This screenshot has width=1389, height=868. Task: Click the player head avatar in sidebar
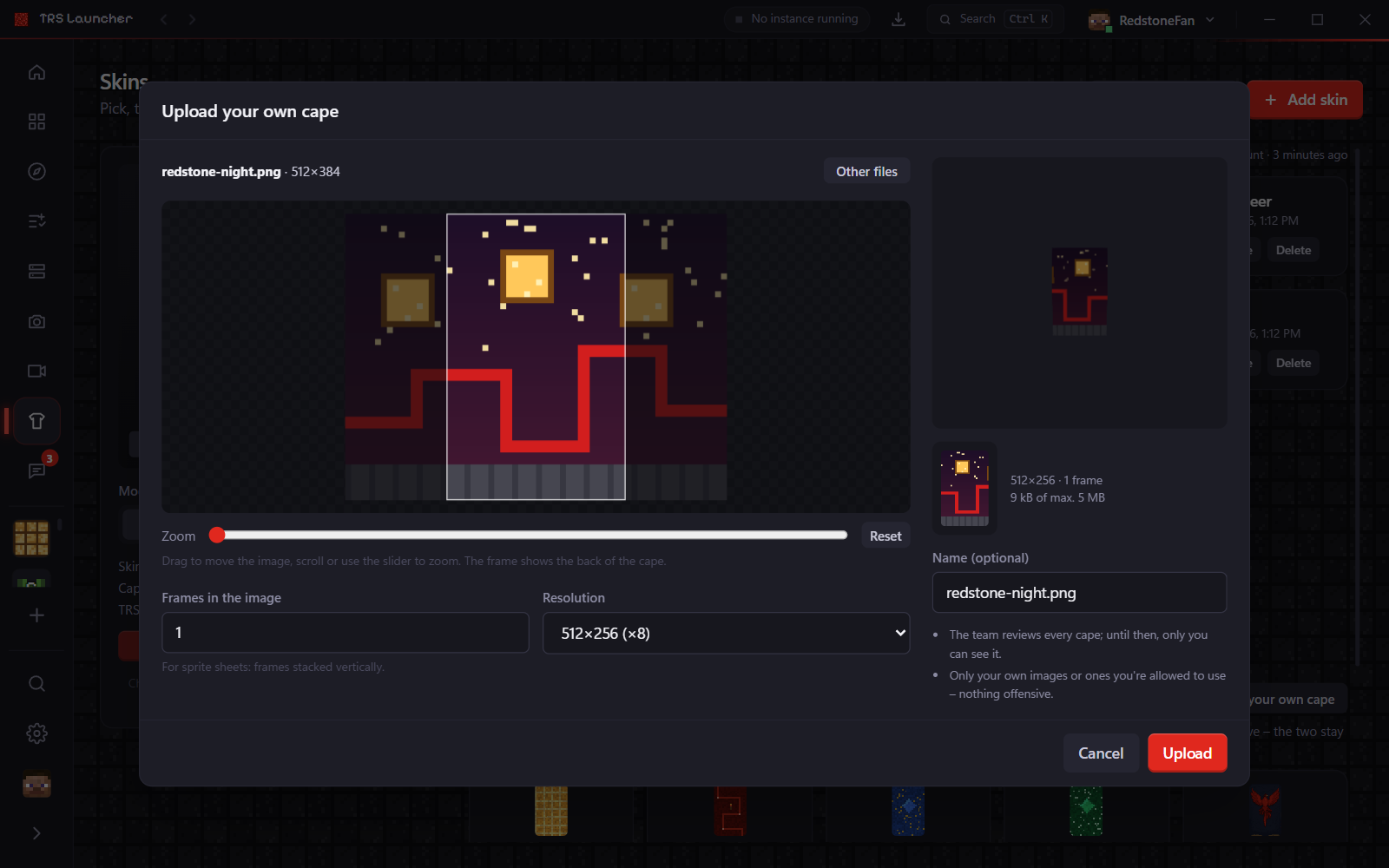click(x=36, y=786)
